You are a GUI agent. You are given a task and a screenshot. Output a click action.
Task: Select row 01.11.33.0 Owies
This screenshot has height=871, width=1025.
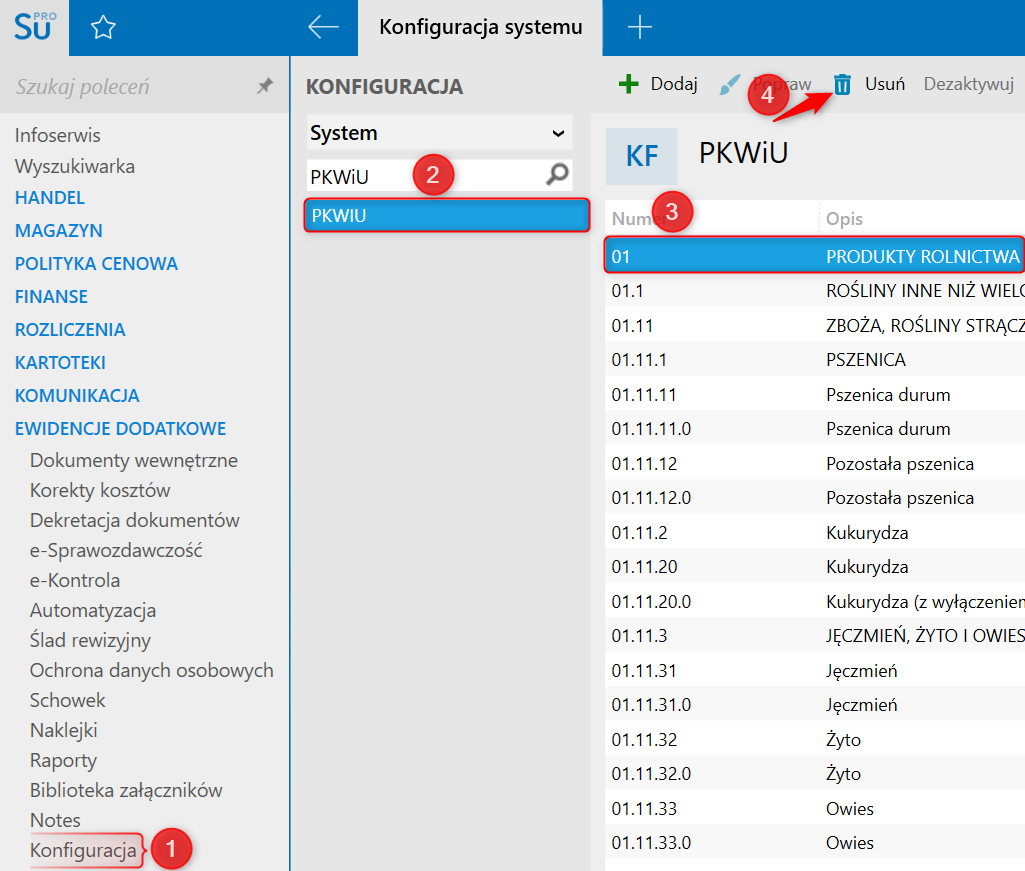[815, 842]
